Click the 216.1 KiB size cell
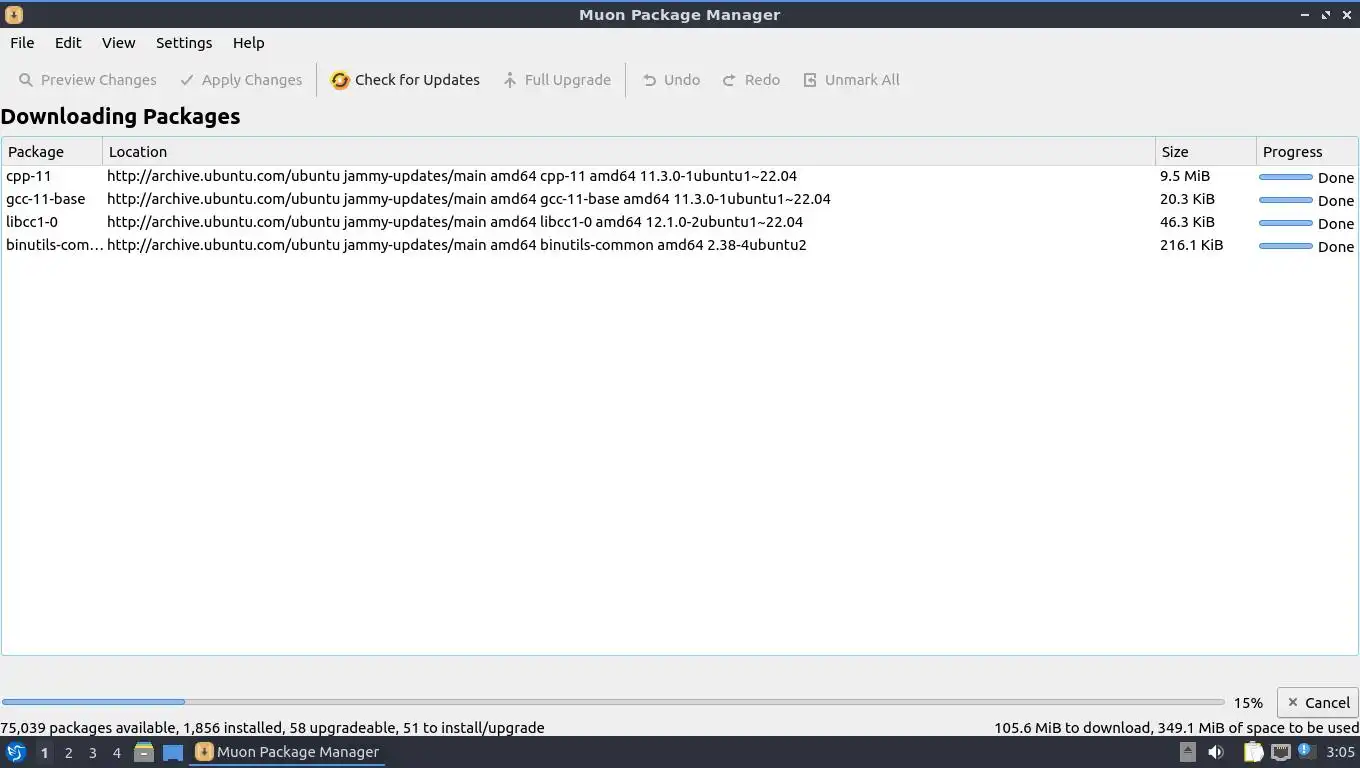 (1191, 245)
